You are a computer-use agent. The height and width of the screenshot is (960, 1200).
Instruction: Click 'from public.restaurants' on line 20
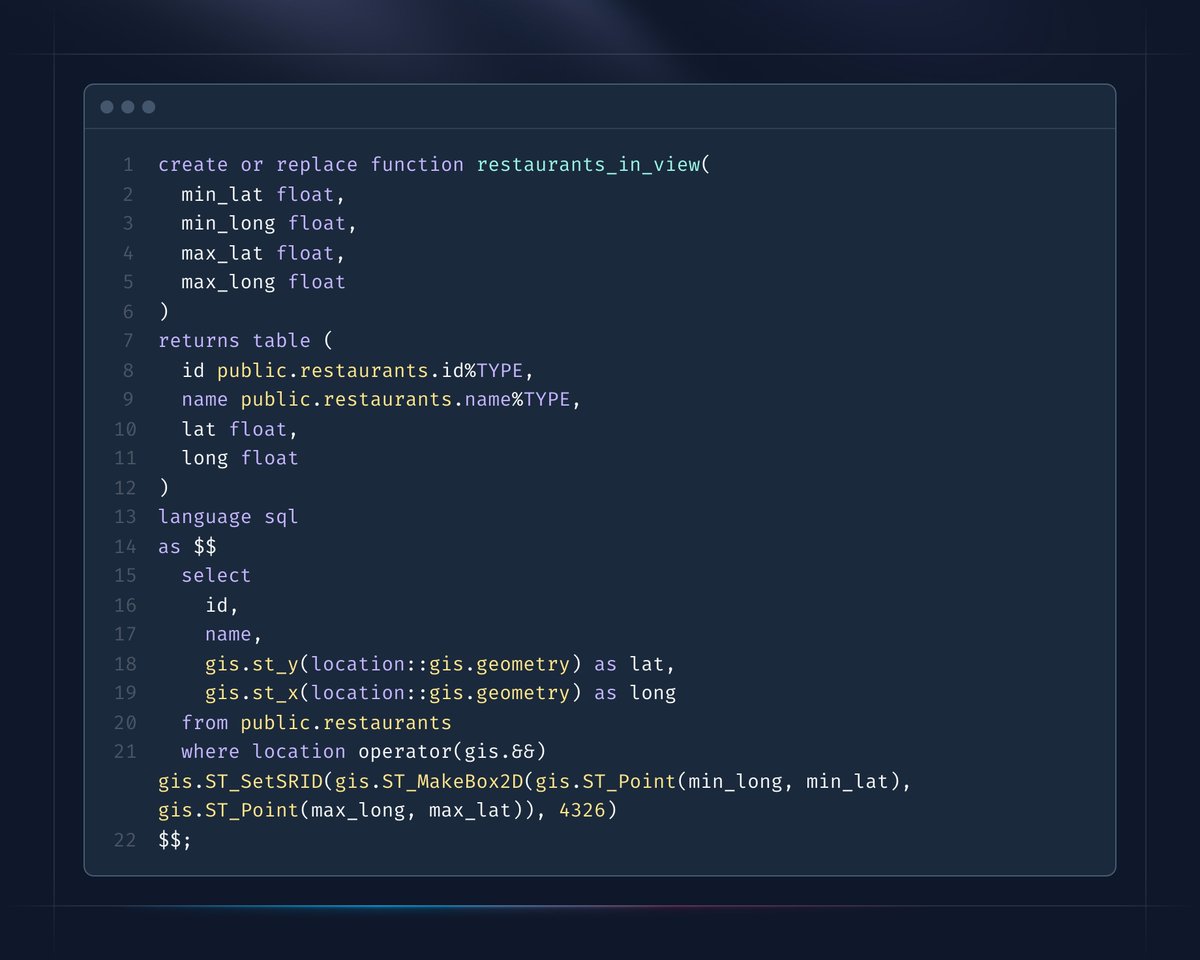pyautogui.click(x=316, y=722)
